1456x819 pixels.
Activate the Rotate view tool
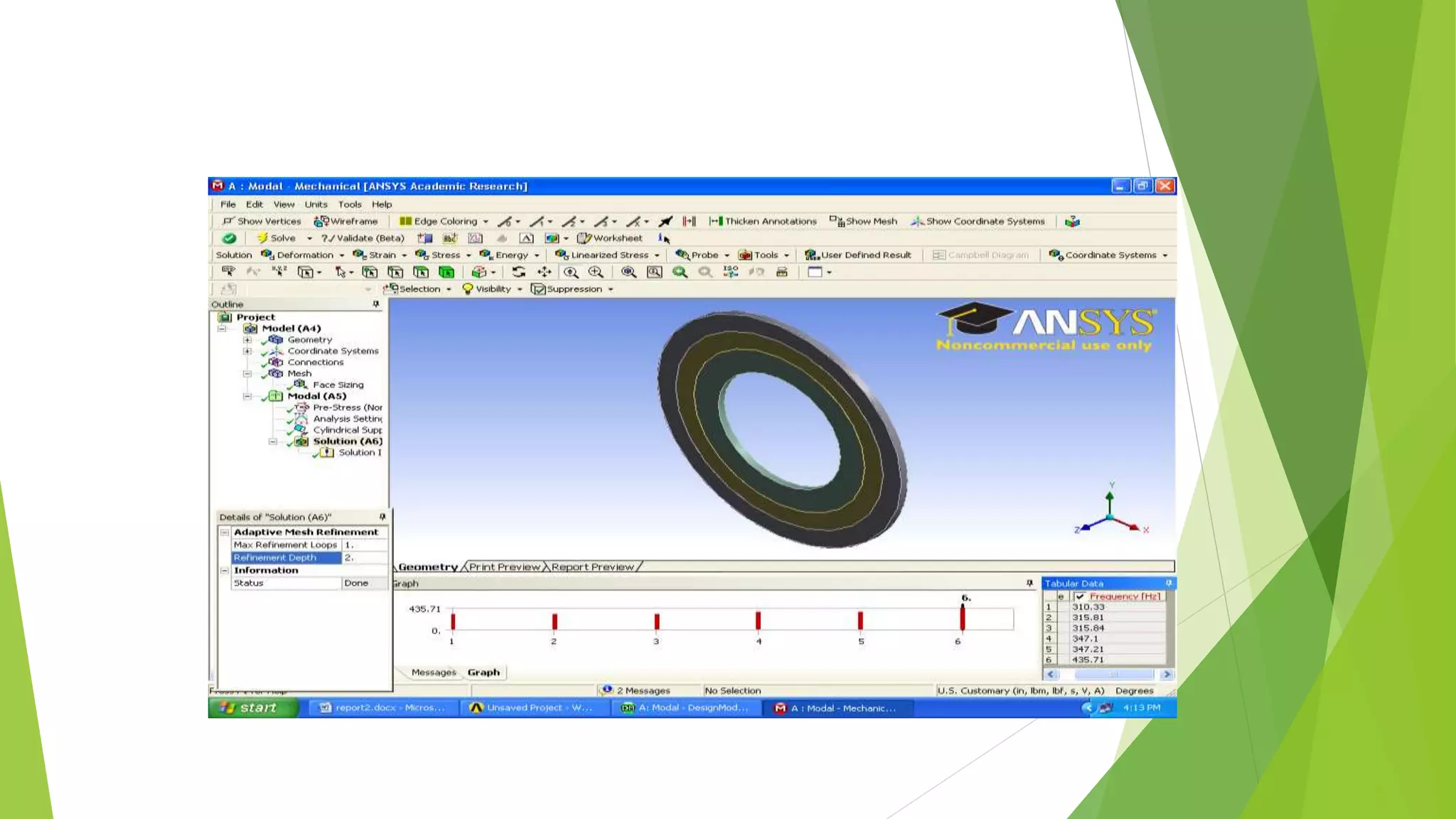(x=519, y=272)
